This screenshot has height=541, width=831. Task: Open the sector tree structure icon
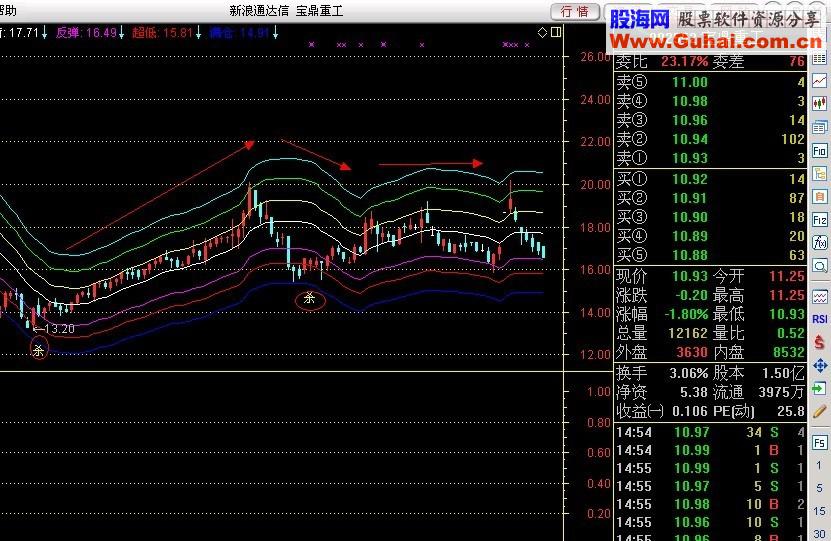819,173
